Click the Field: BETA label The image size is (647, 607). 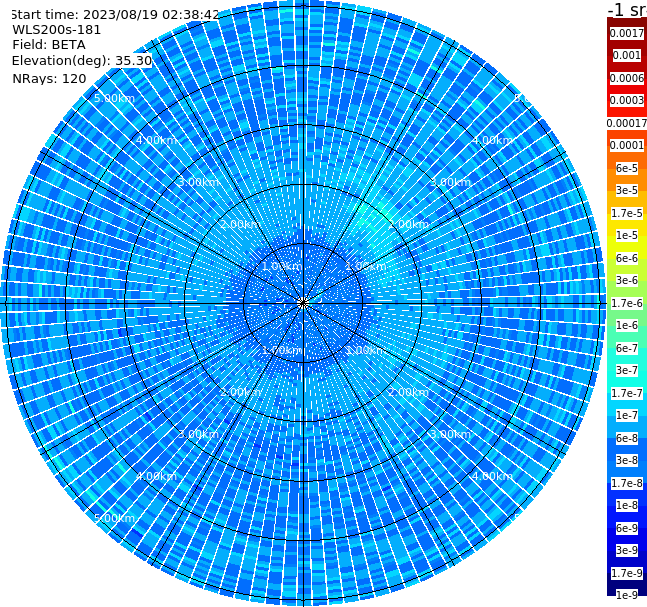pos(49,45)
